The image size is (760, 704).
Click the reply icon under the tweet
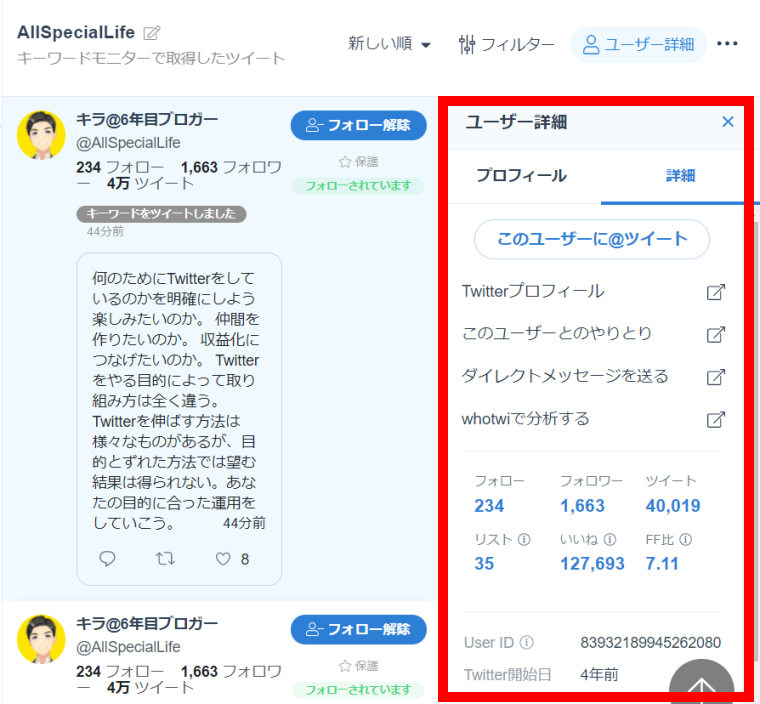[x=108, y=559]
